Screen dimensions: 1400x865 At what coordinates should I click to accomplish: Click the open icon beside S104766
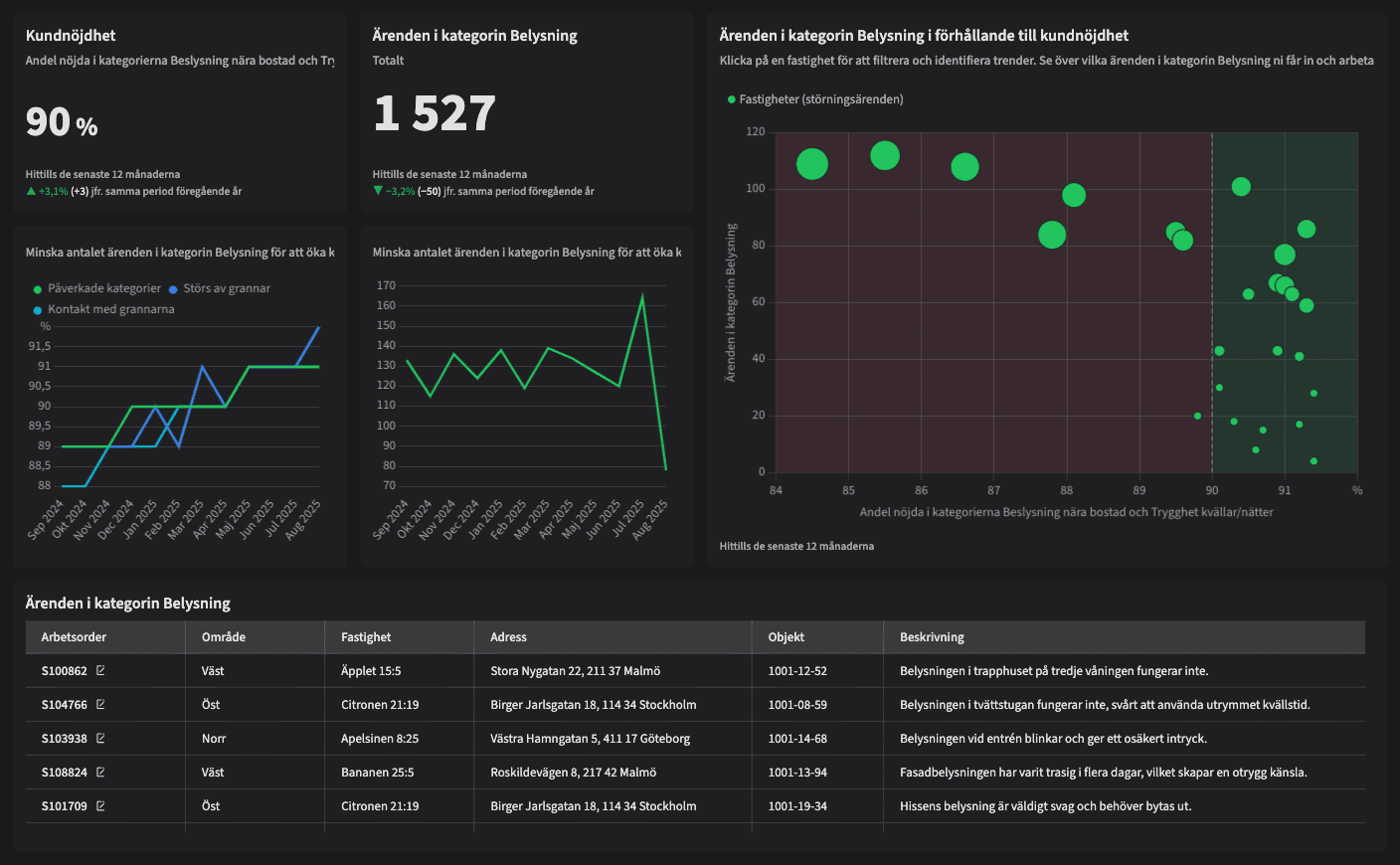coord(100,705)
